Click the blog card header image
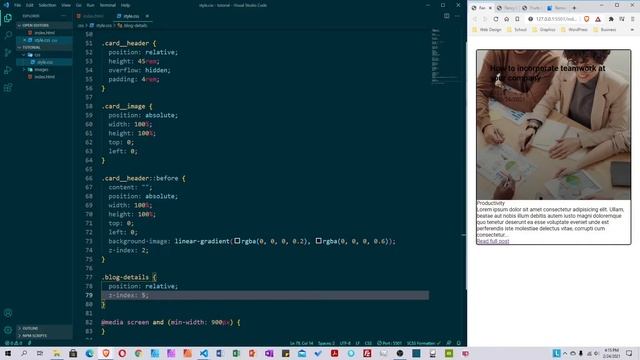 tap(553, 125)
